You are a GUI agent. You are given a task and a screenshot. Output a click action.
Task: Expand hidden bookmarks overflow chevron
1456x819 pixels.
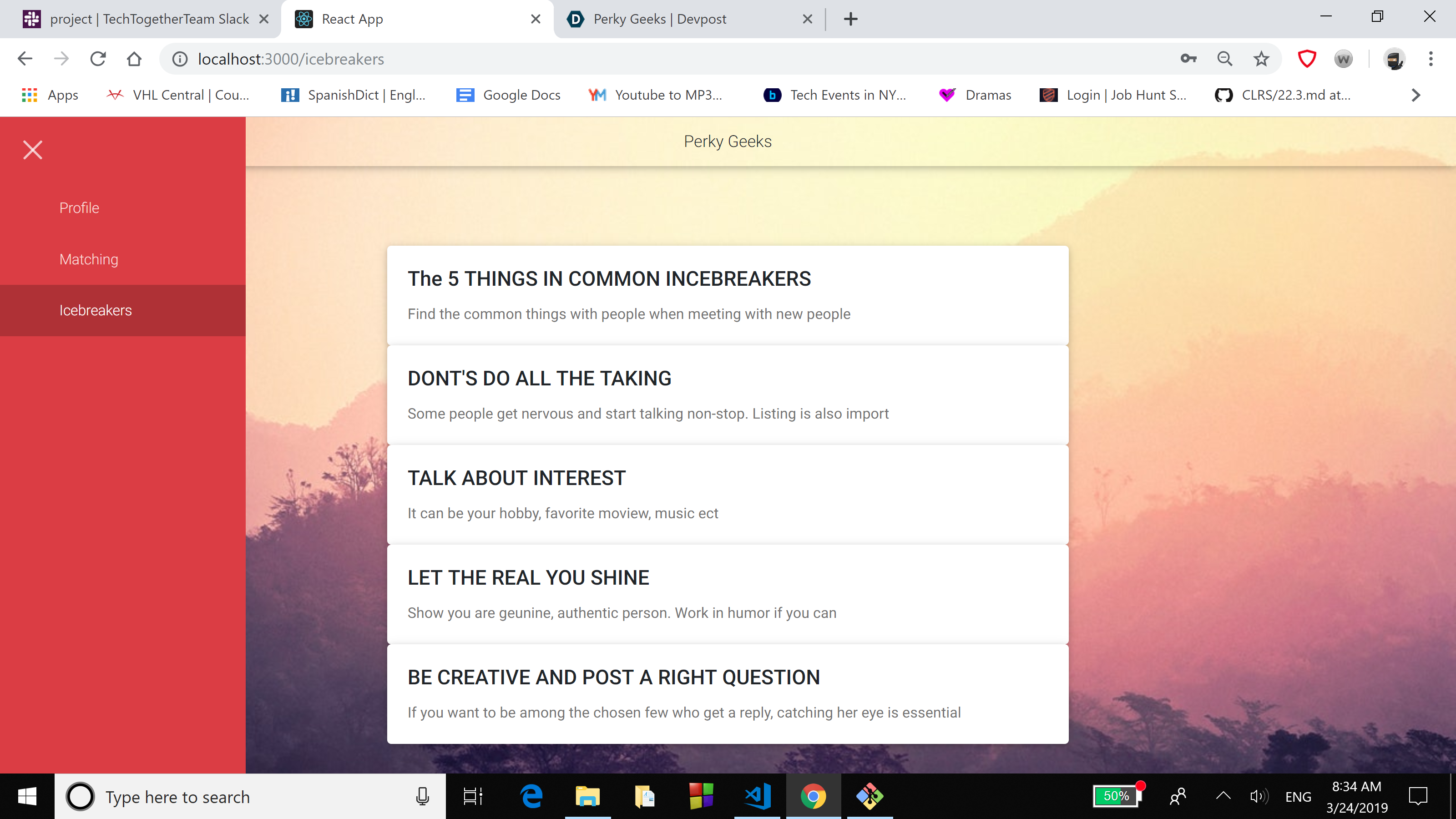click(1416, 95)
